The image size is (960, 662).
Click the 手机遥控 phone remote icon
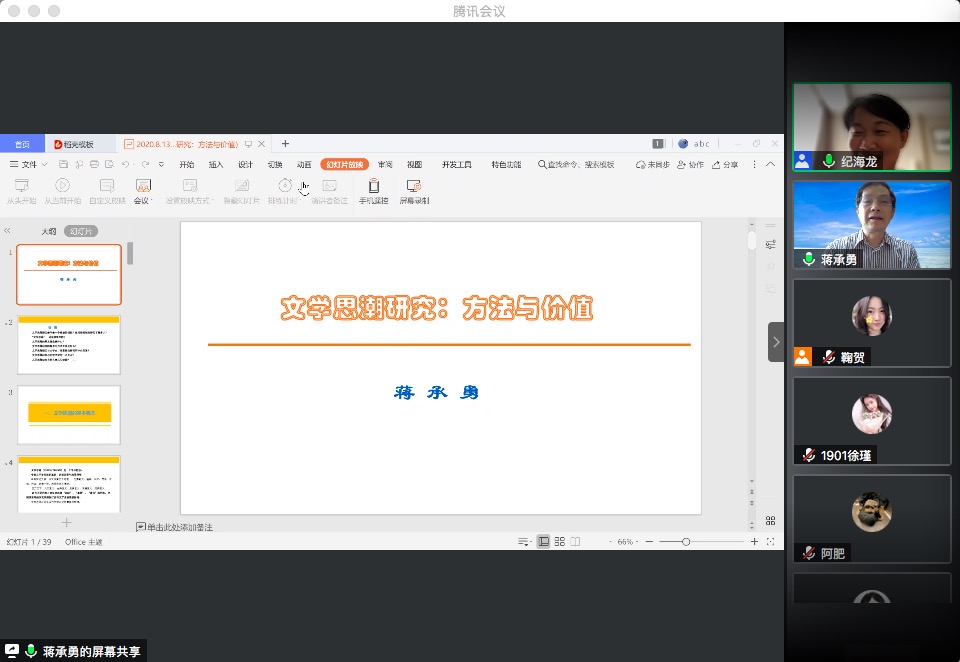tap(373, 186)
